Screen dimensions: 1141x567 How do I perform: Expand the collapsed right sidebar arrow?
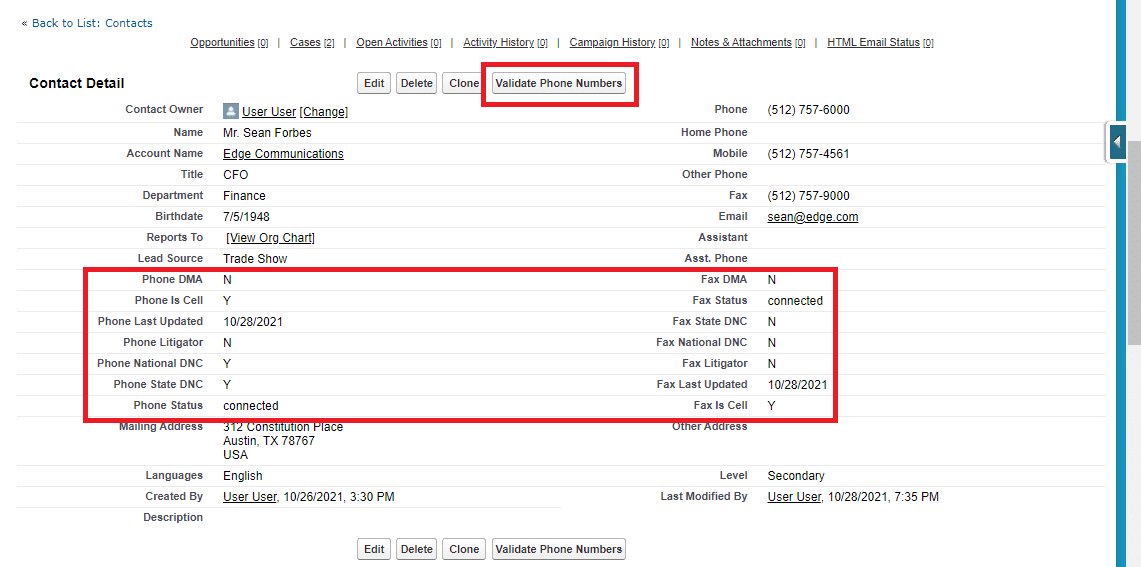pos(1116,143)
